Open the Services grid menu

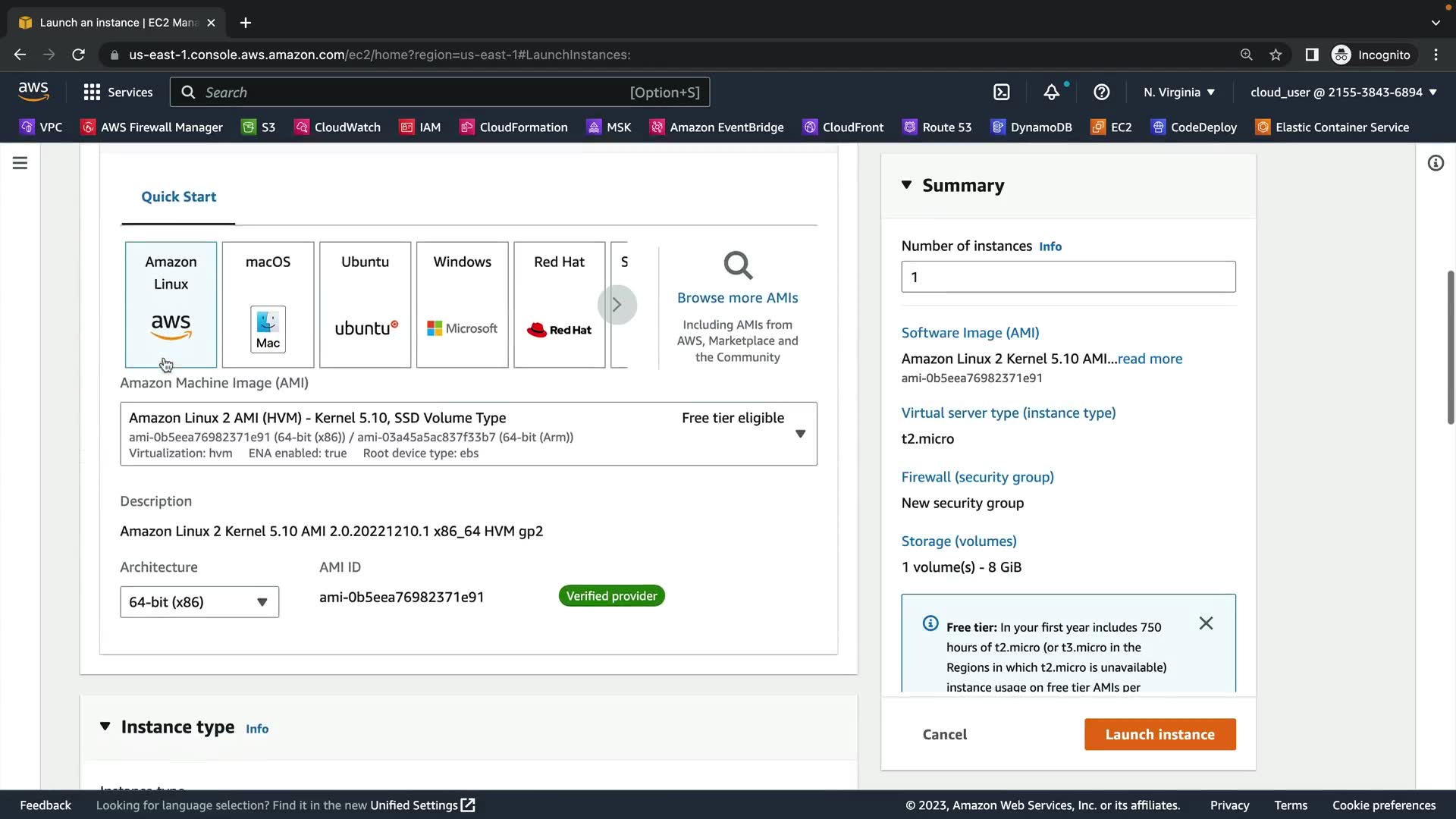(x=118, y=93)
